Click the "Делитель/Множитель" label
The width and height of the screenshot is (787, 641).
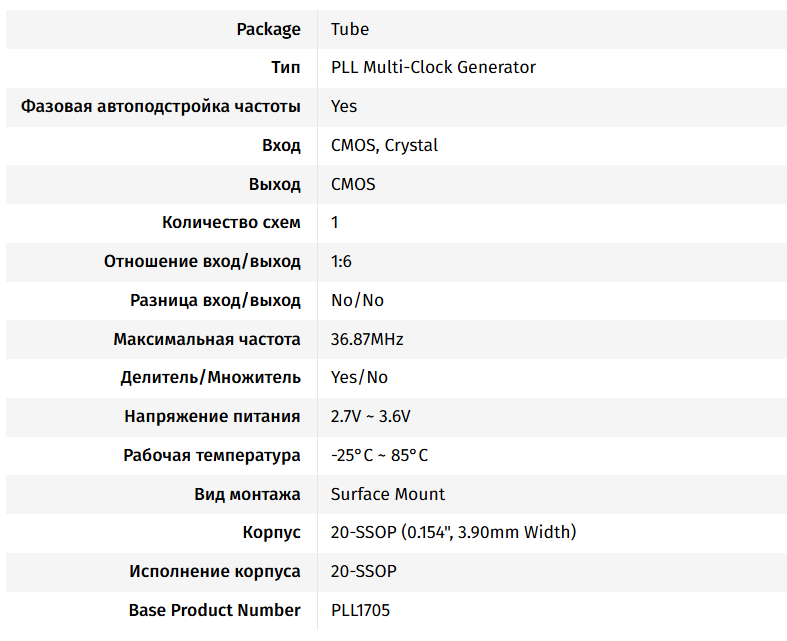pos(210,377)
